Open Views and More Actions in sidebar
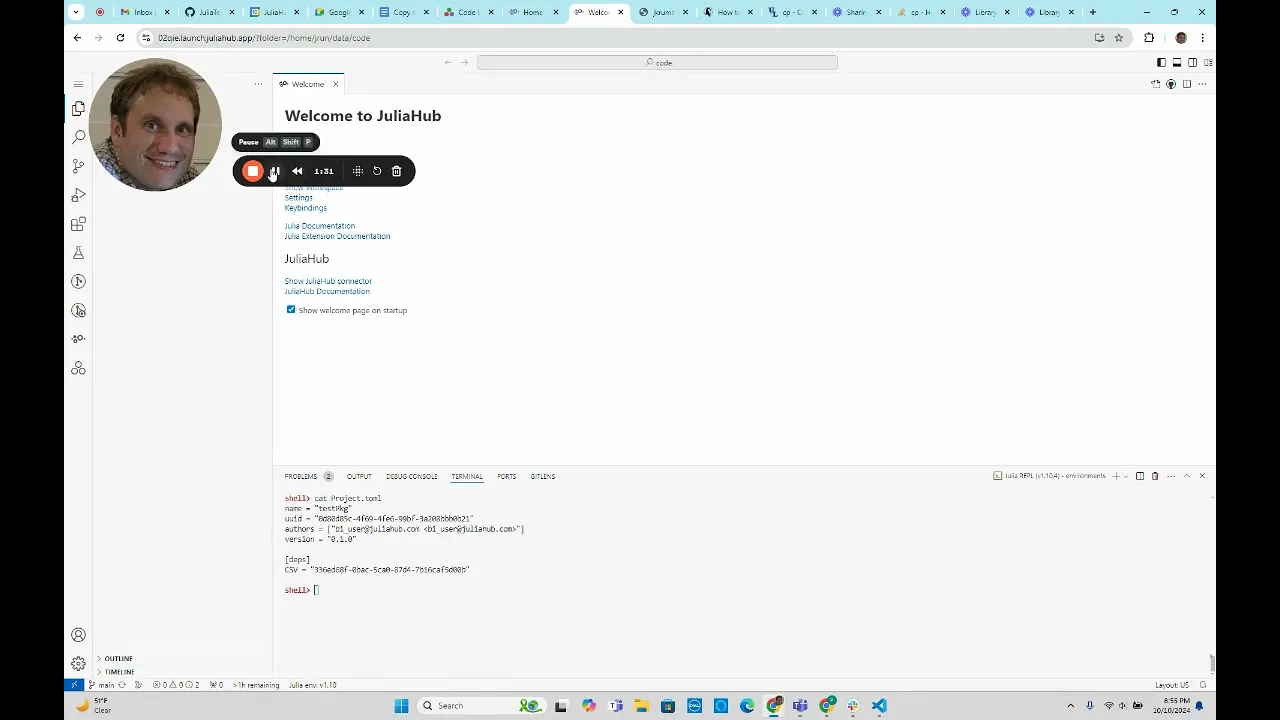Image resolution: width=1280 pixels, height=720 pixels. pyautogui.click(x=258, y=84)
